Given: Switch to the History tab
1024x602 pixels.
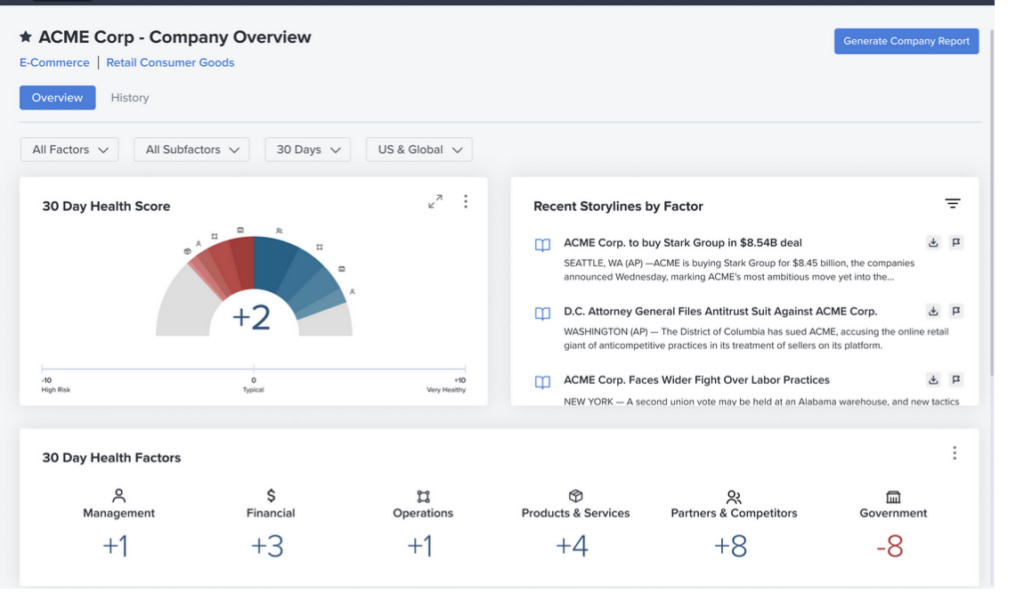Looking at the screenshot, I should click(x=130, y=98).
